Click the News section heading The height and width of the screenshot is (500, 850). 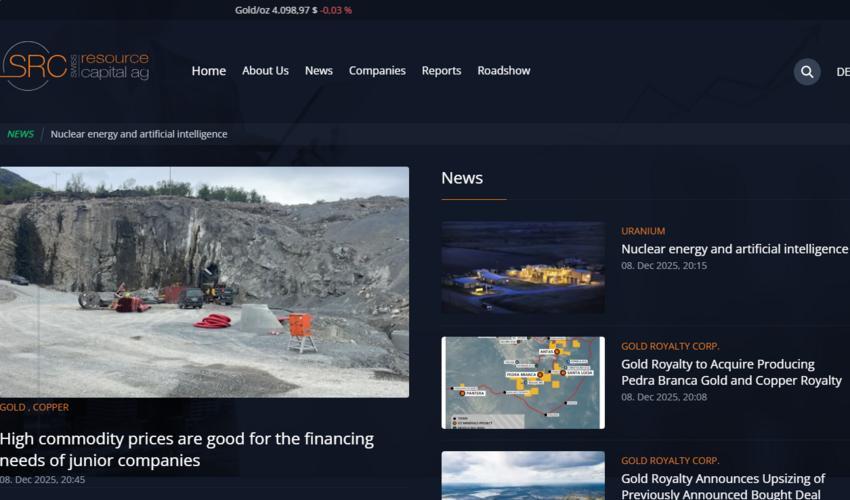(x=462, y=178)
